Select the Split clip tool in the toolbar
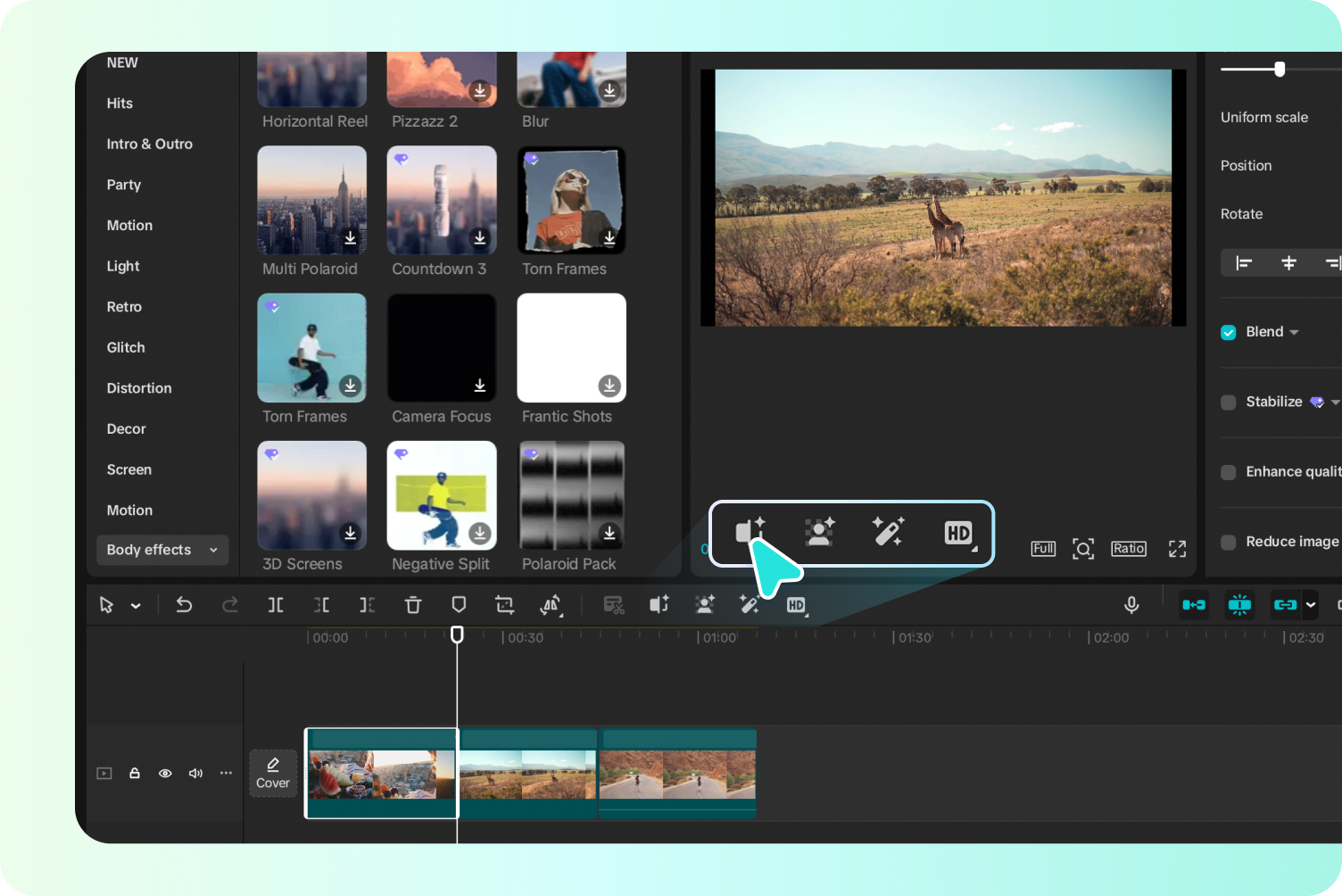1342x896 pixels. 276,604
